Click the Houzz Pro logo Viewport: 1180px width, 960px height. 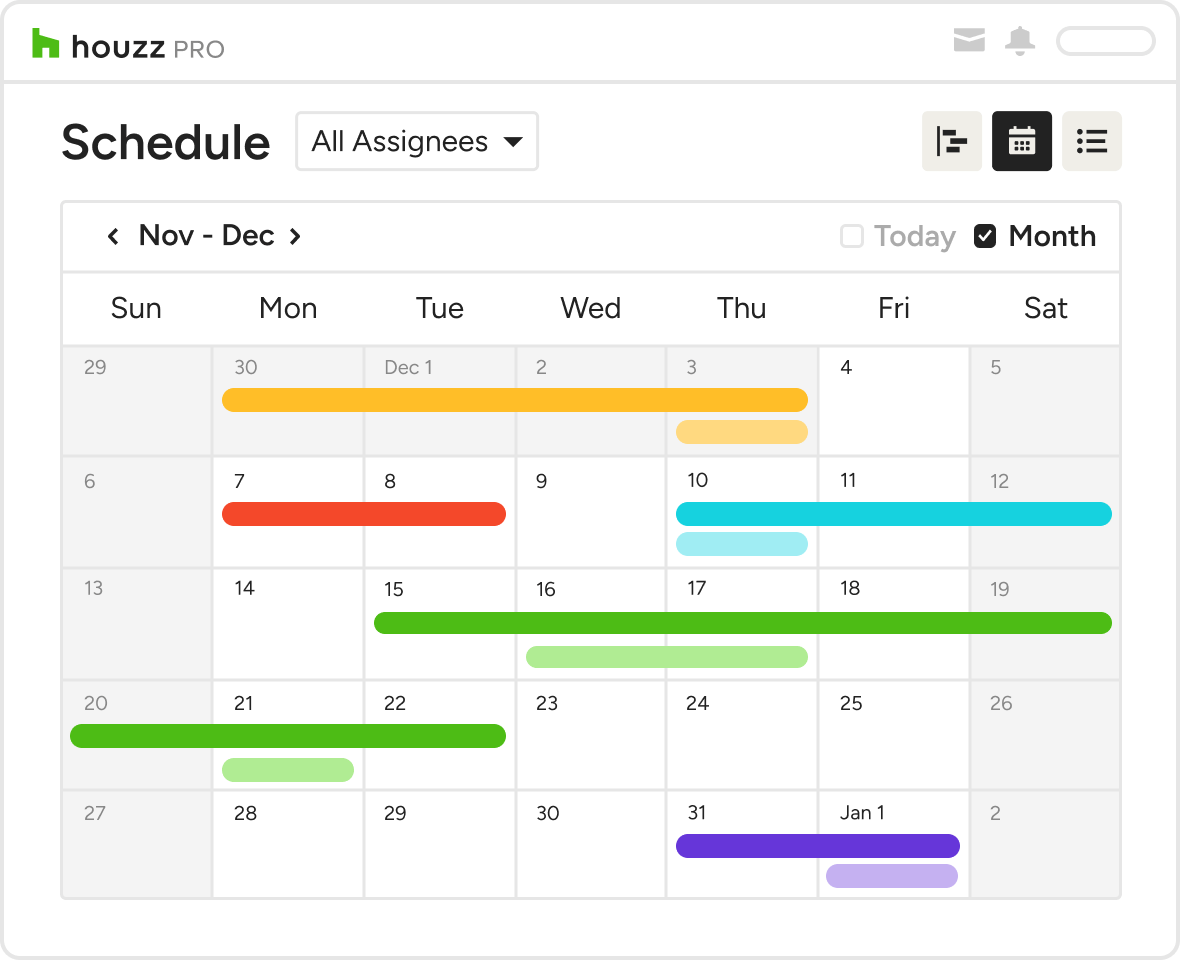(x=128, y=45)
